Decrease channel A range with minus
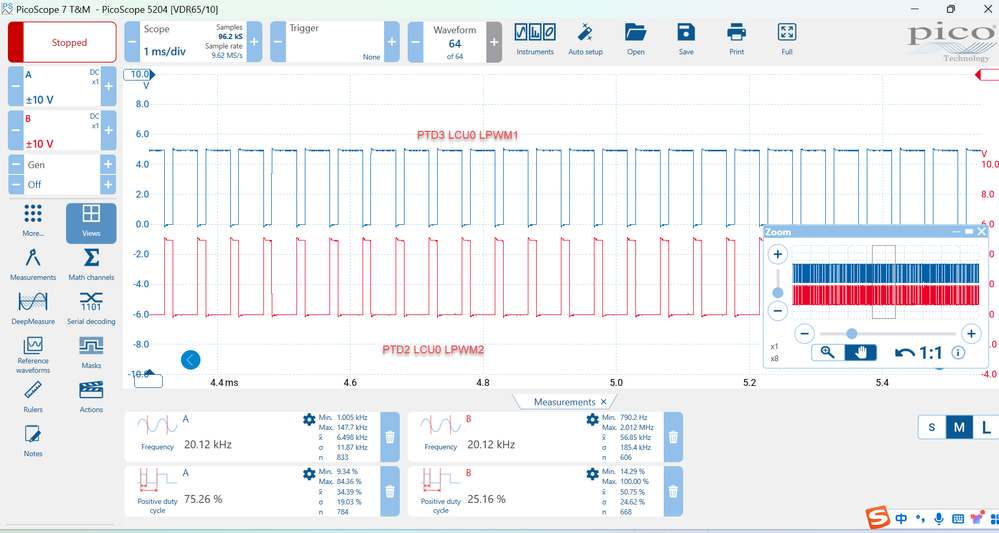This screenshot has height=533, width=999. [x=15, y=86]
